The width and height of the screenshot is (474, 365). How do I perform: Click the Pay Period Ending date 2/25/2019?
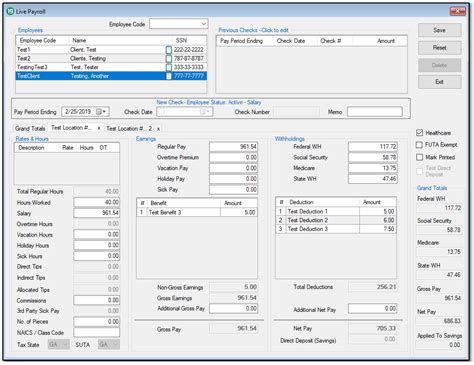(78, 112)
